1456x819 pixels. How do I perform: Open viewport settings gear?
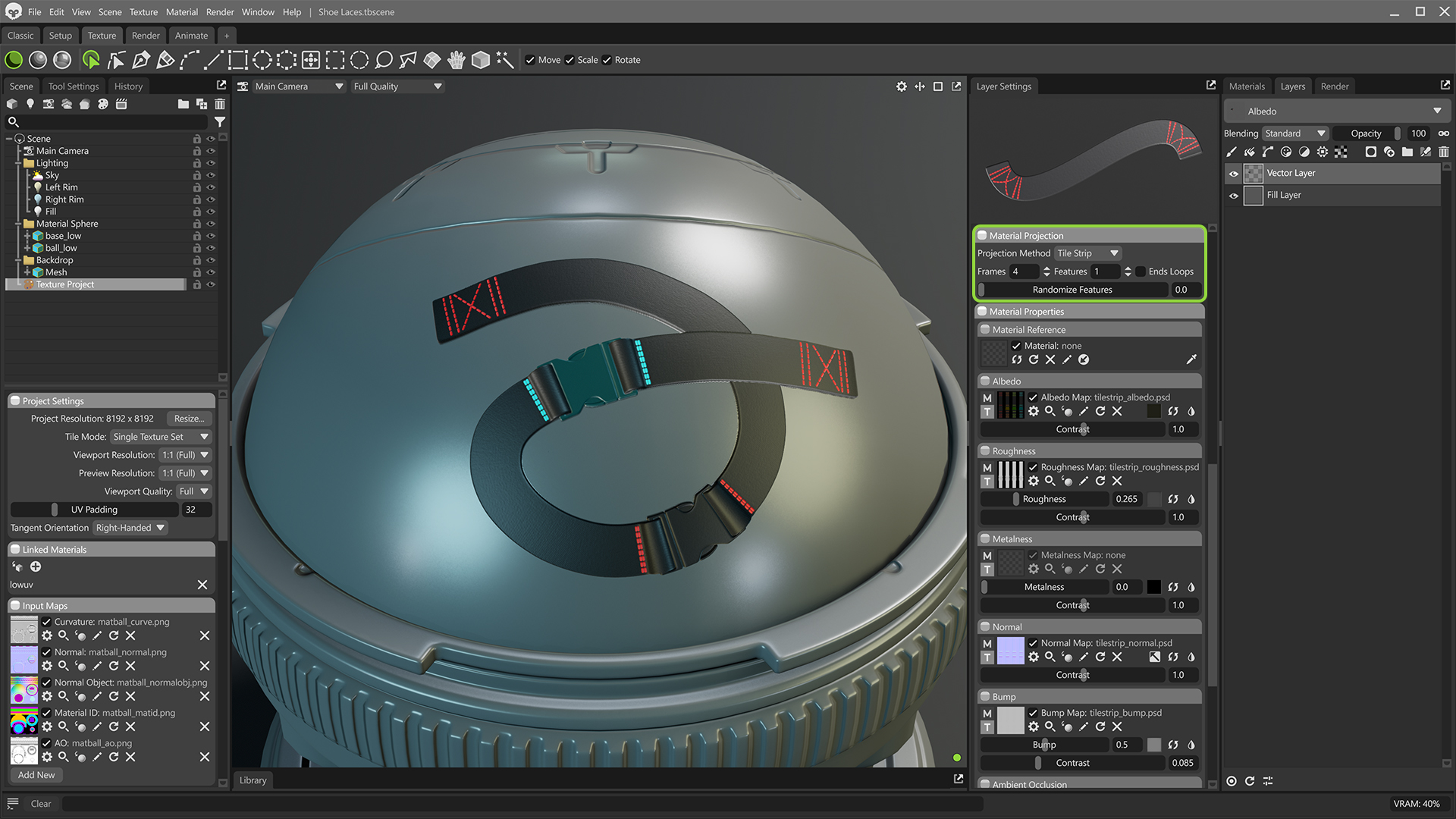coord(902,86)
